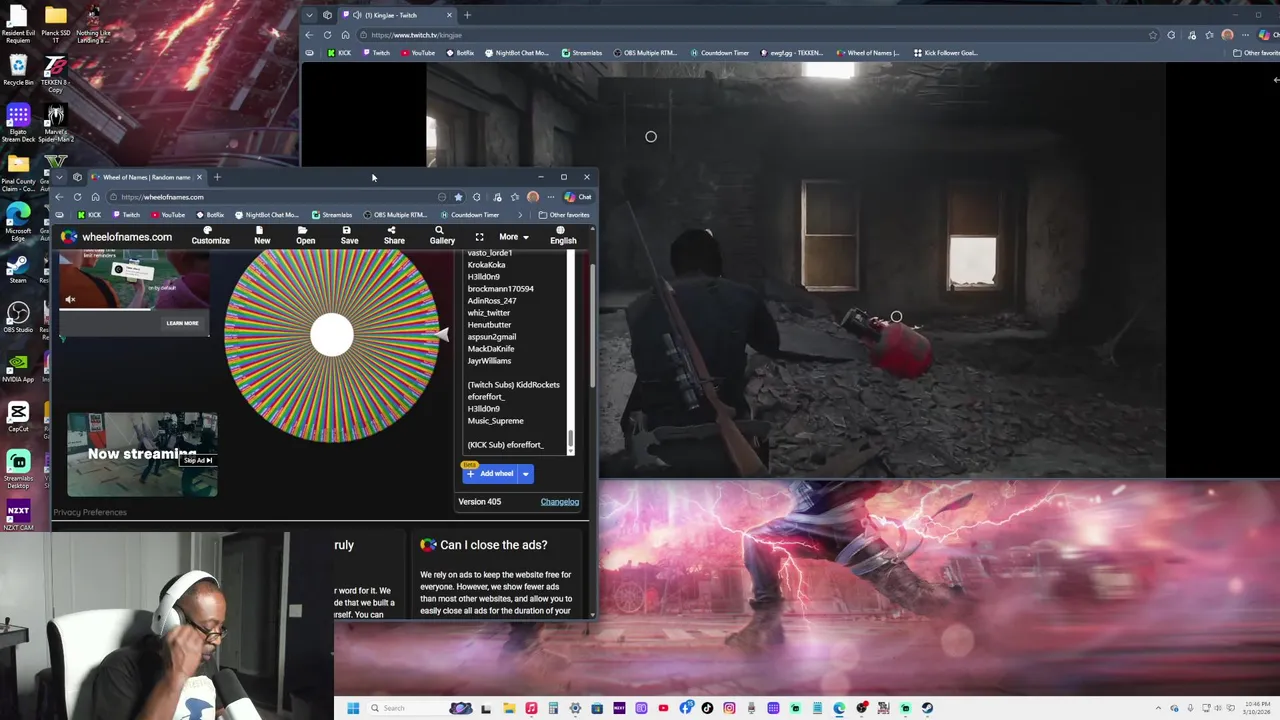Screen dimensions: 1280x720
Task: Click Open in wheelofnames toolbar
Action: pyautogui.click(x=305, y=235)
